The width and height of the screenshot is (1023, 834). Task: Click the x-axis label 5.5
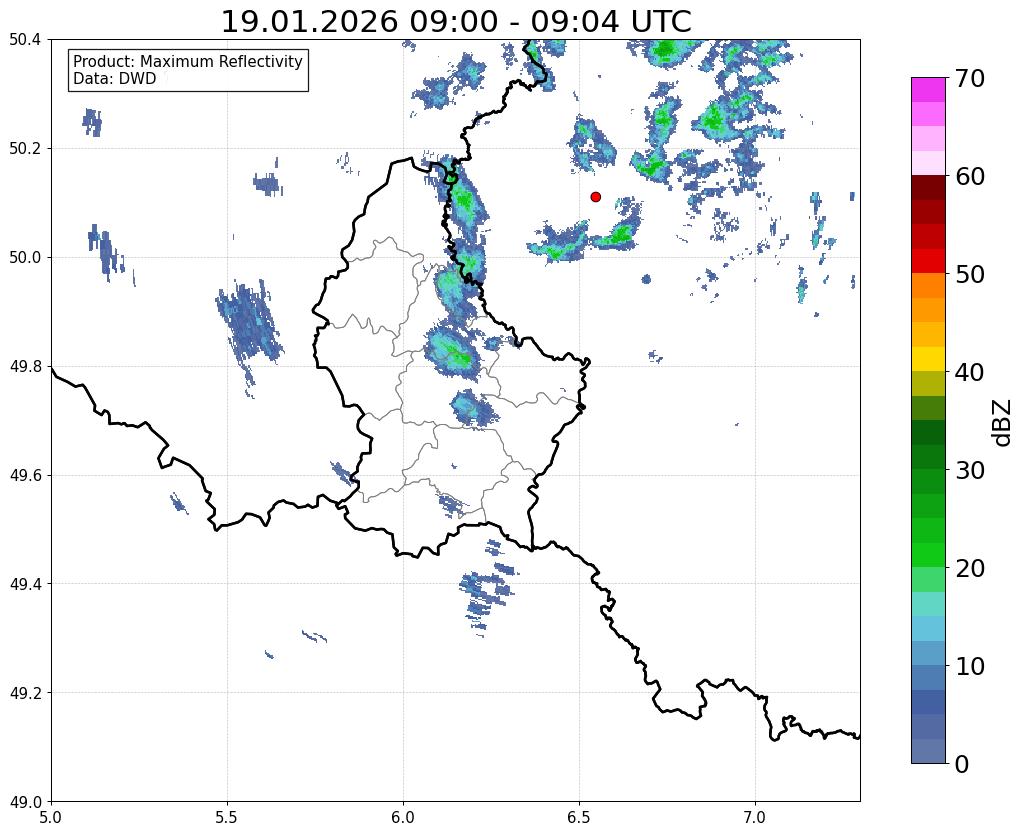(227, 817)
